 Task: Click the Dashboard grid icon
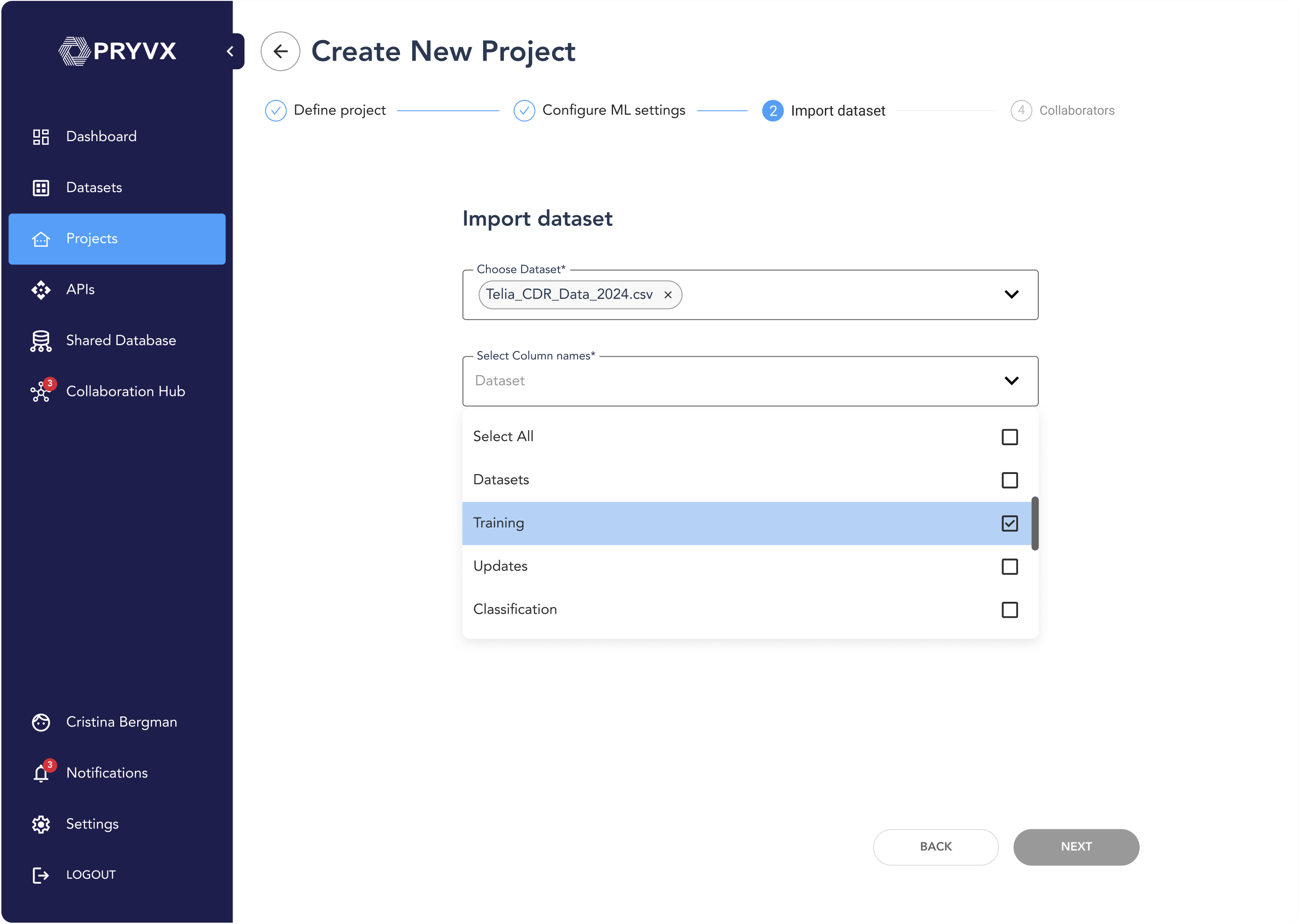click(x=41, y=137)
